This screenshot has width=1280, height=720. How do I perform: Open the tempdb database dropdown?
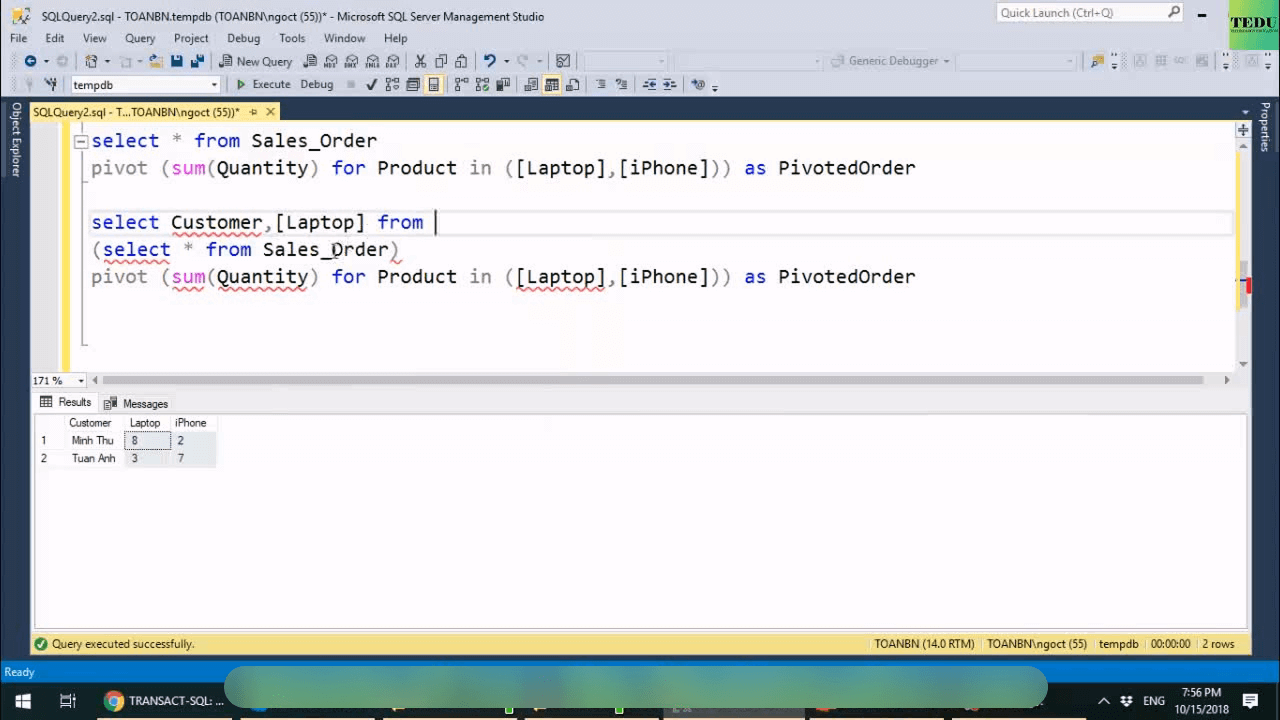point(214,85)
